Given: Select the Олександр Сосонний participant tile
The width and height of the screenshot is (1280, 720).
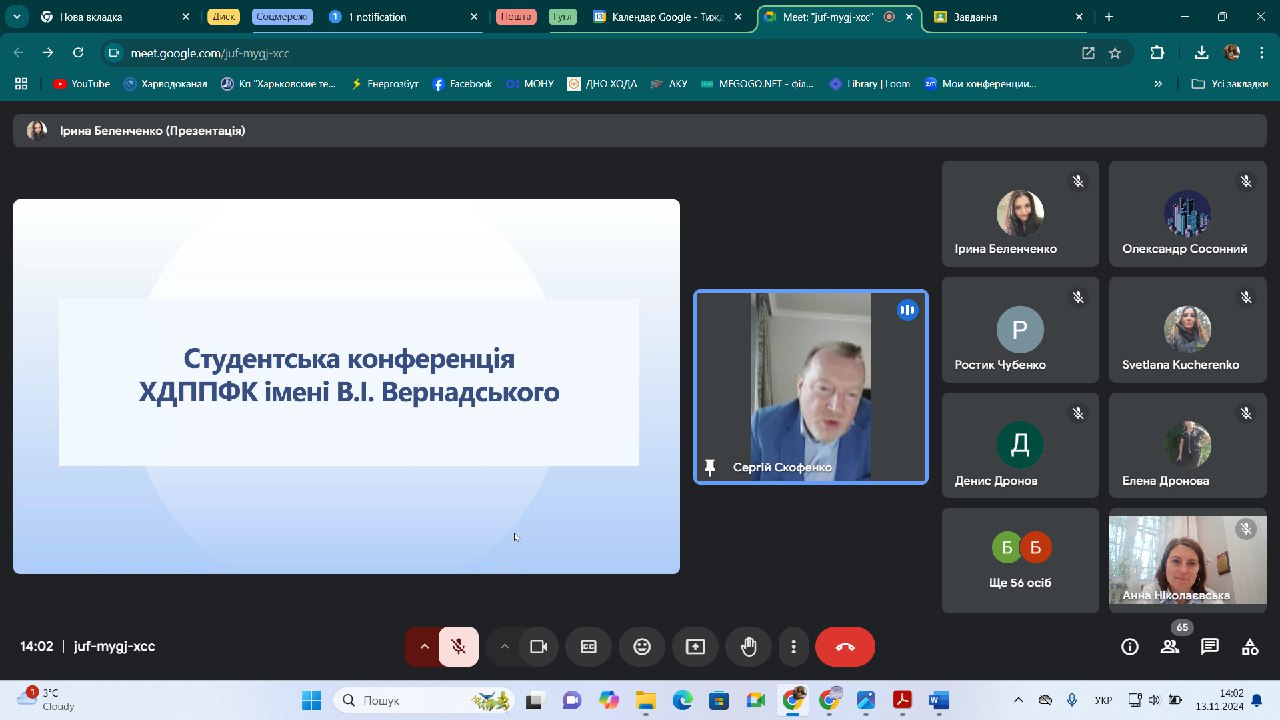Looking at the screenshot, I should point(1187,214).
